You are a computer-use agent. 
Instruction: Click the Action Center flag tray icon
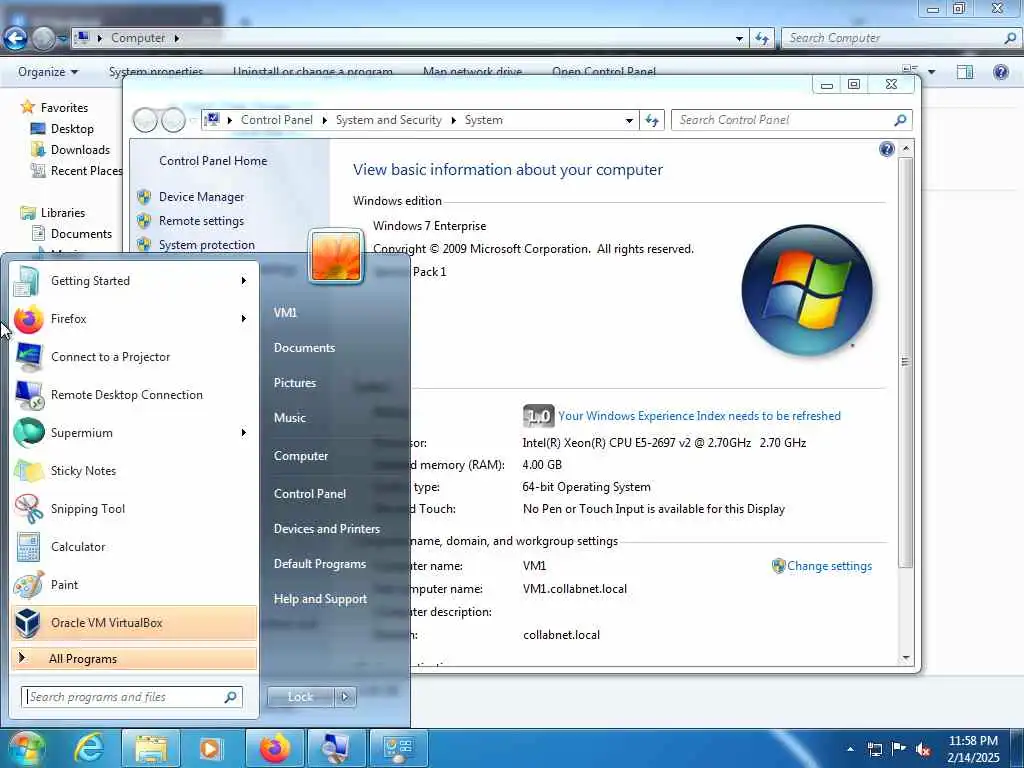(899, 749)
